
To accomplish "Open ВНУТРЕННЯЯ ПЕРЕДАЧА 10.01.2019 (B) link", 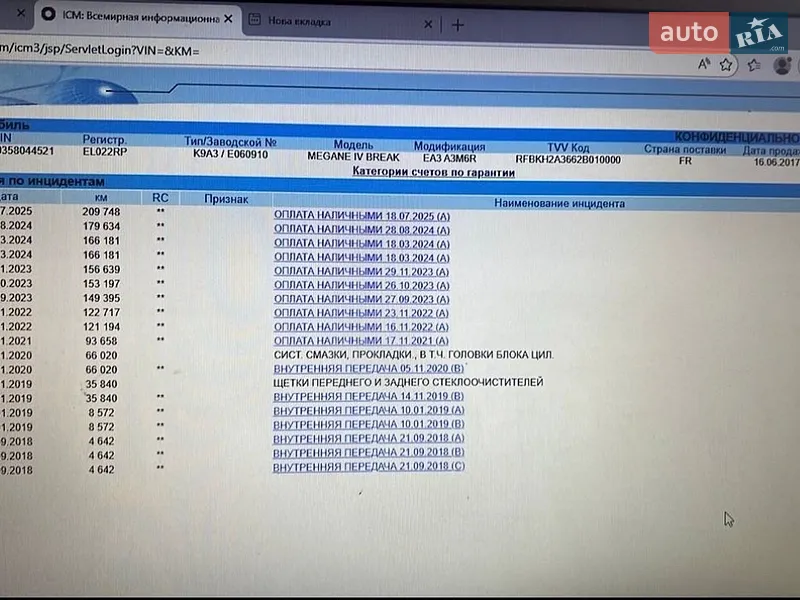I will (369, 424).
